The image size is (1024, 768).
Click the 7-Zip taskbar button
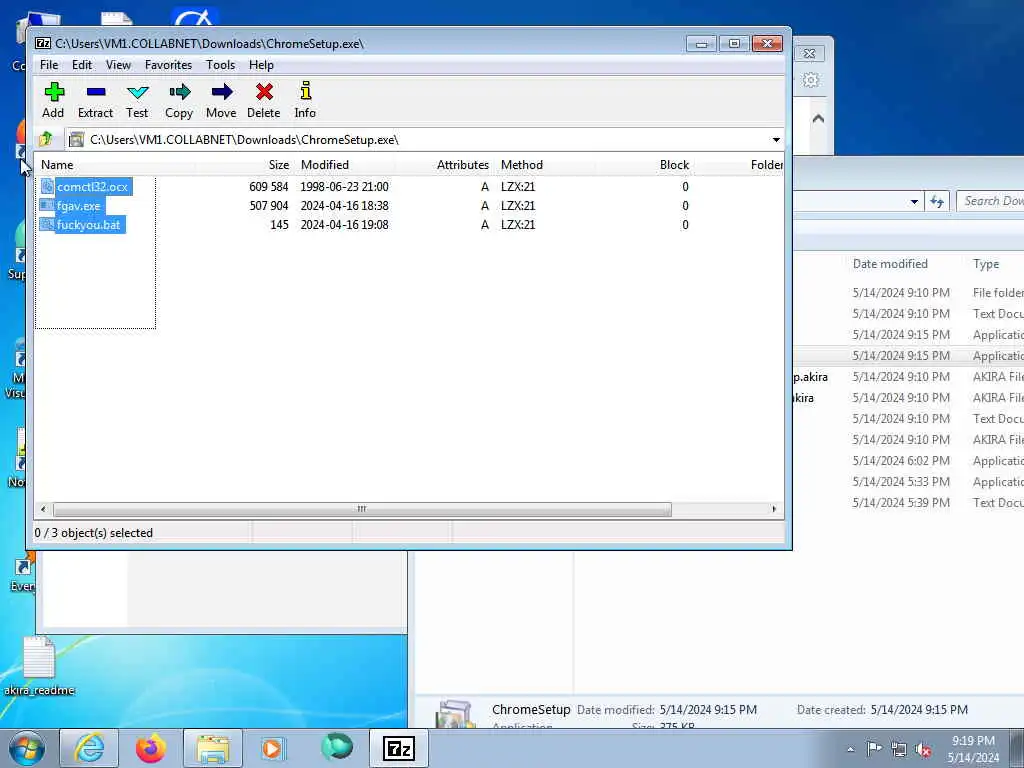[x=399, y=748]
